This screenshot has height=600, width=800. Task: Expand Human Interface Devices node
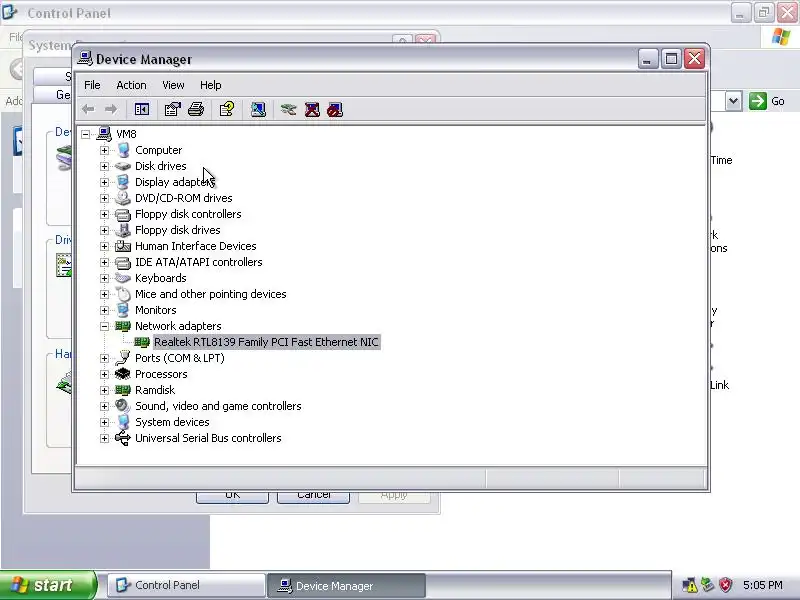pyautogui.click(x=105, y=246)
